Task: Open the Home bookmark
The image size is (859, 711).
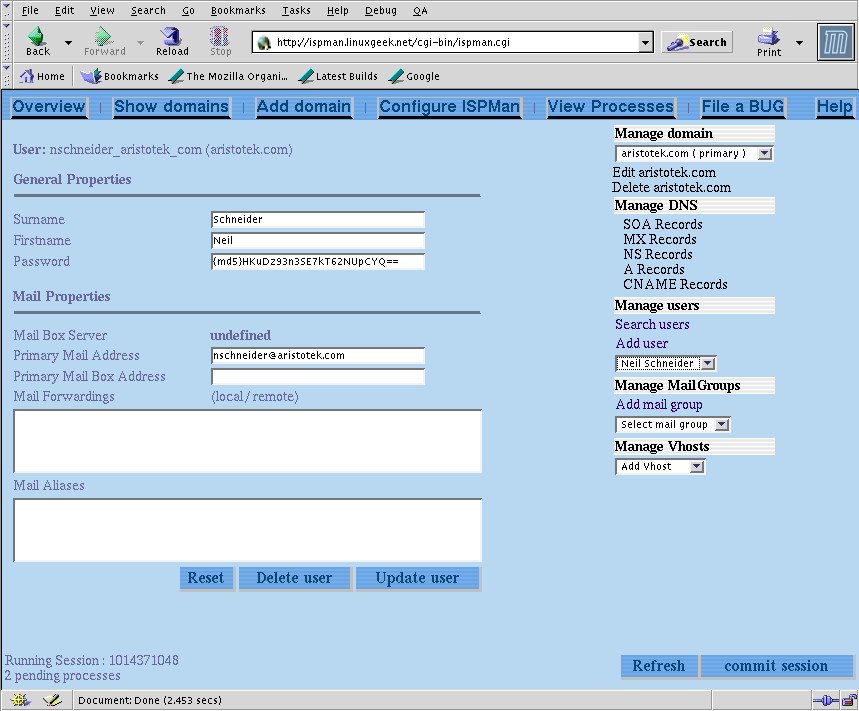Action: 42,76
